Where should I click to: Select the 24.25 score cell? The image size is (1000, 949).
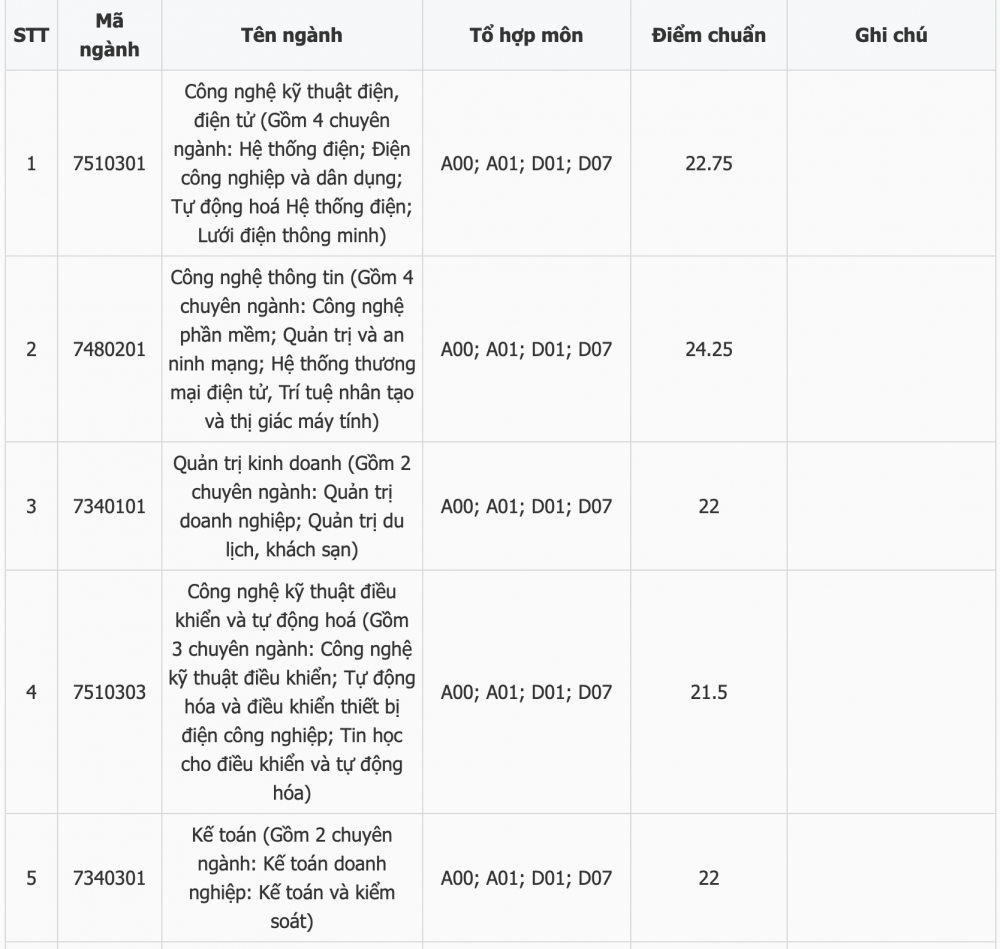click(709, 349)
